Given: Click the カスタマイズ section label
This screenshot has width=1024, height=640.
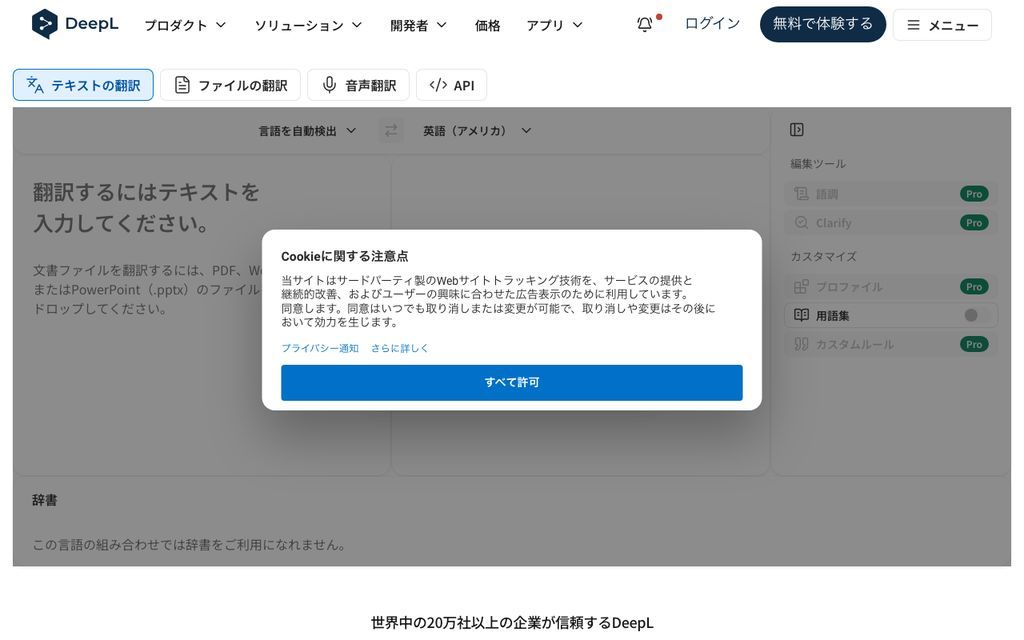Looking at the screenshot, I should (x=823, y=257).
